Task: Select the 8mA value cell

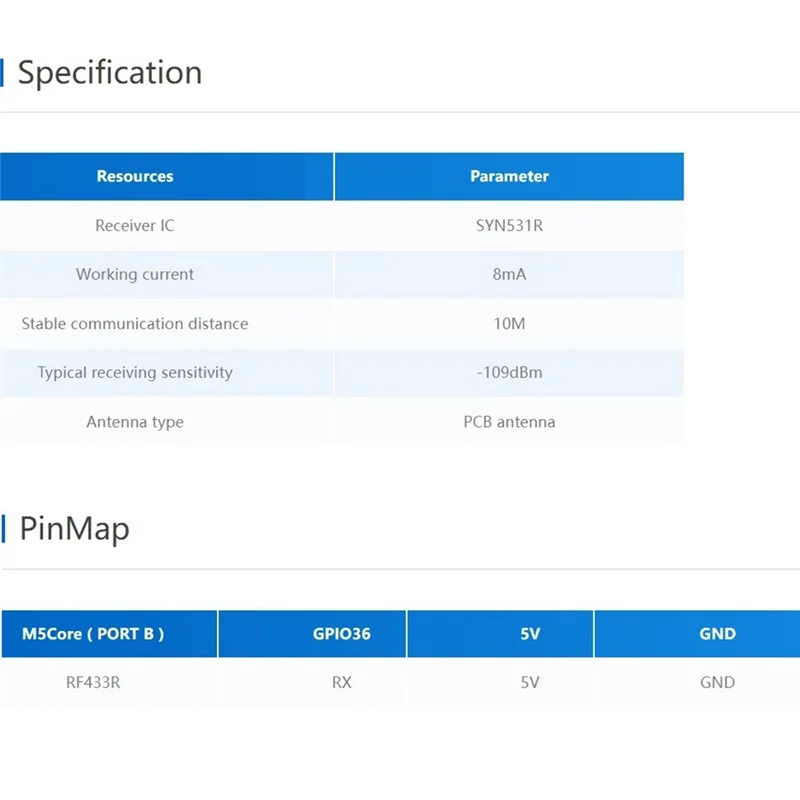Action: click(x=509, y=274)
